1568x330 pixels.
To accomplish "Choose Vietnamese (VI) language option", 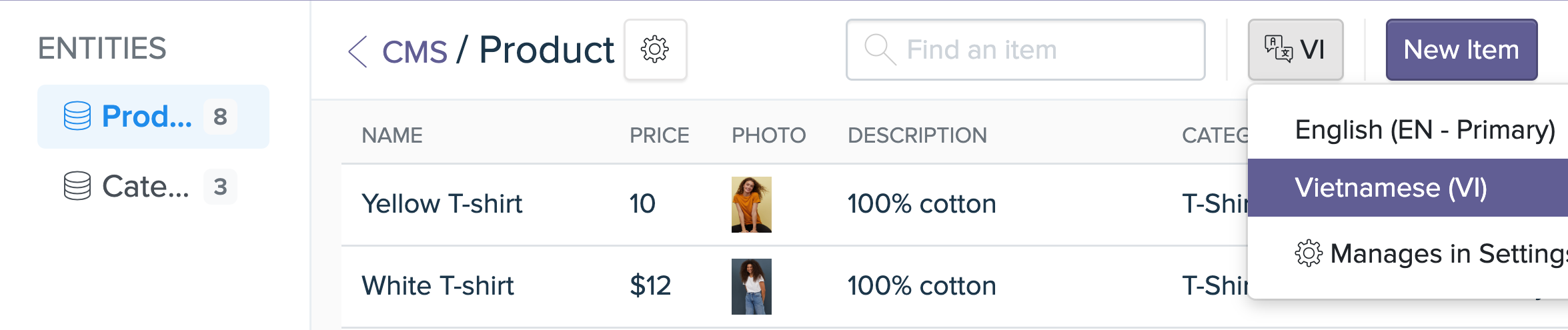I will [x=1408, y=188].
